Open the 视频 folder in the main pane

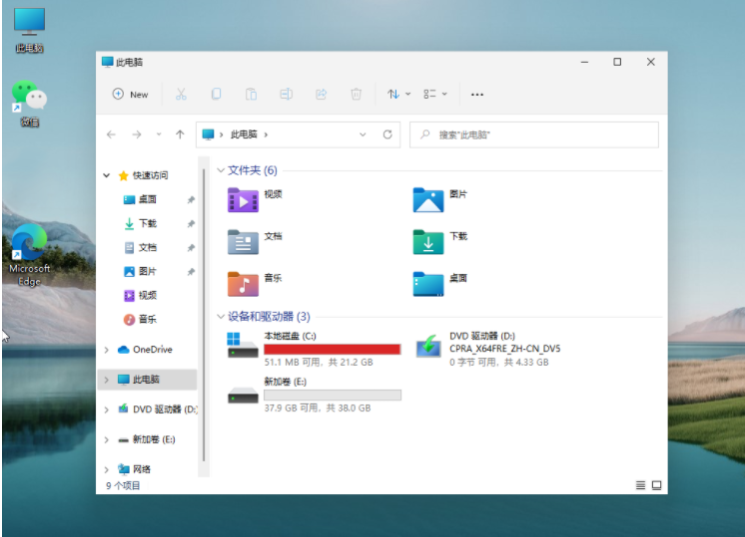(243, 199)
